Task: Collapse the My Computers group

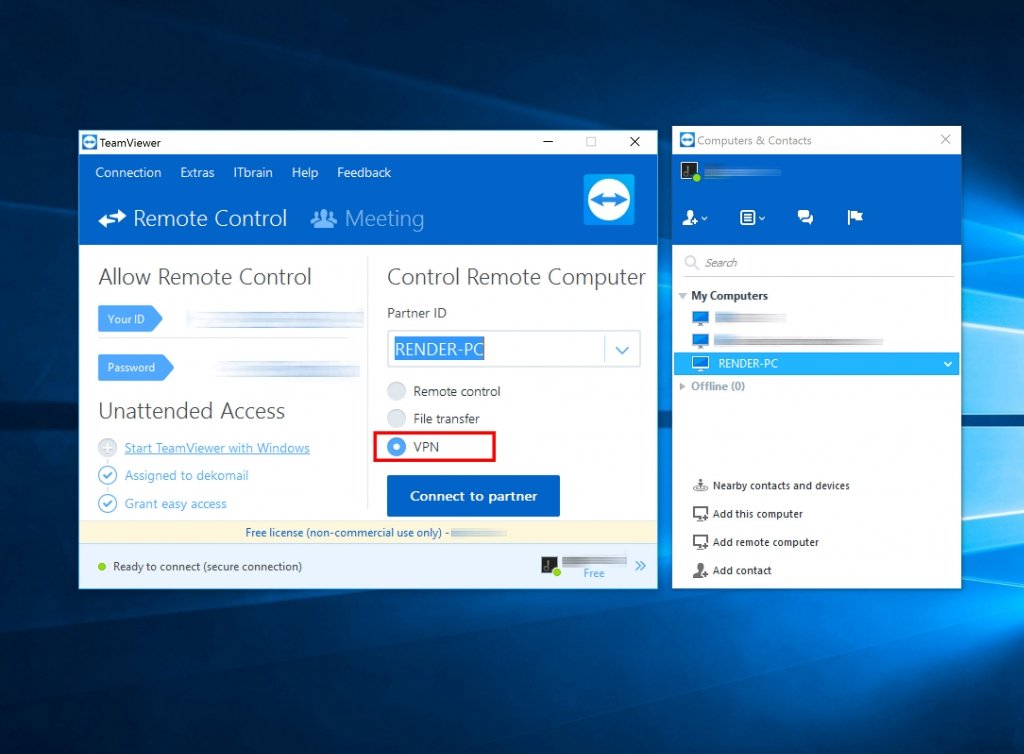Action: click(682, 296)
